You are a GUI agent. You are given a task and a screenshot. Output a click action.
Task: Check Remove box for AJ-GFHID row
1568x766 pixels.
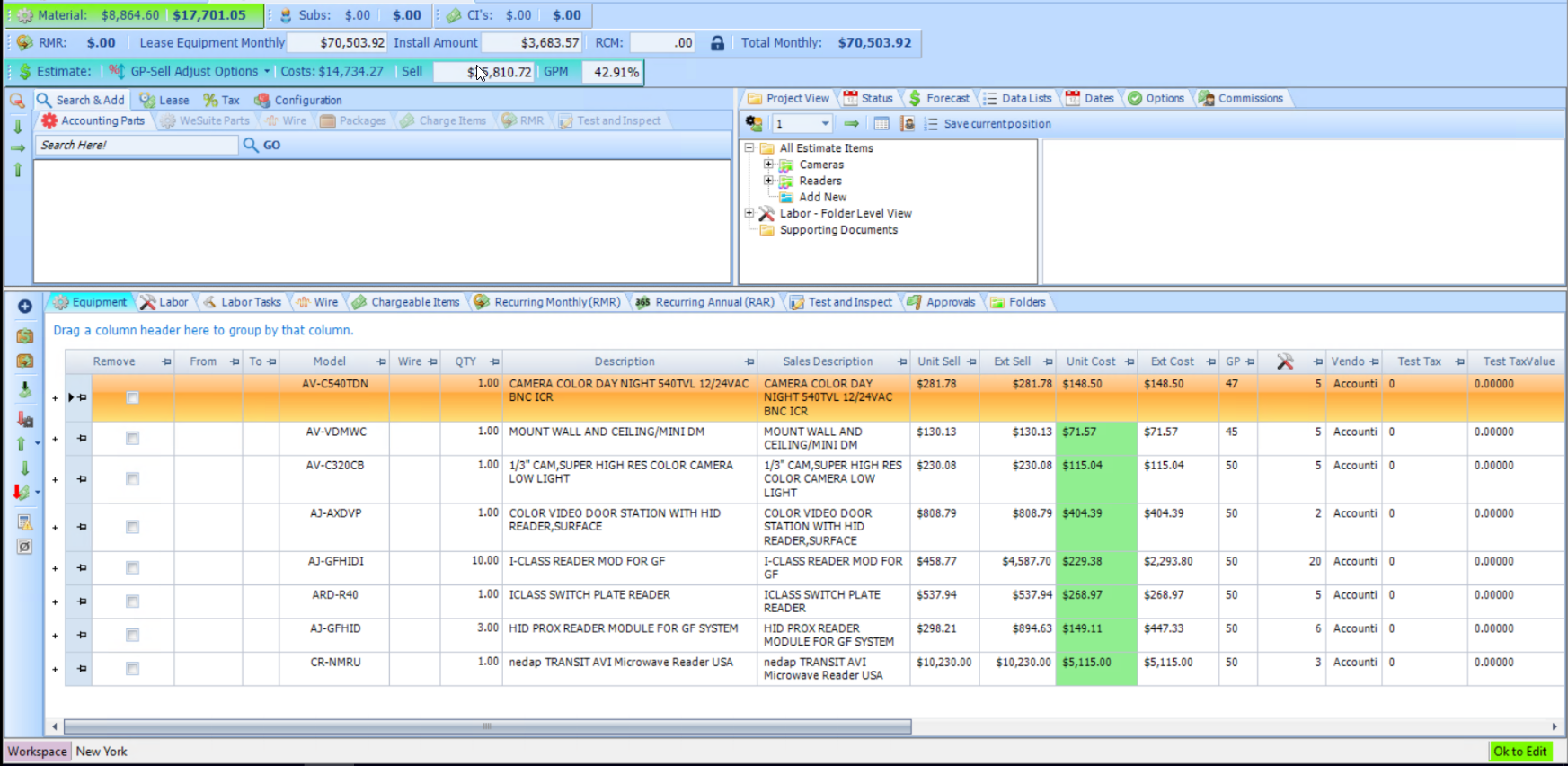[x=132, y=635]
